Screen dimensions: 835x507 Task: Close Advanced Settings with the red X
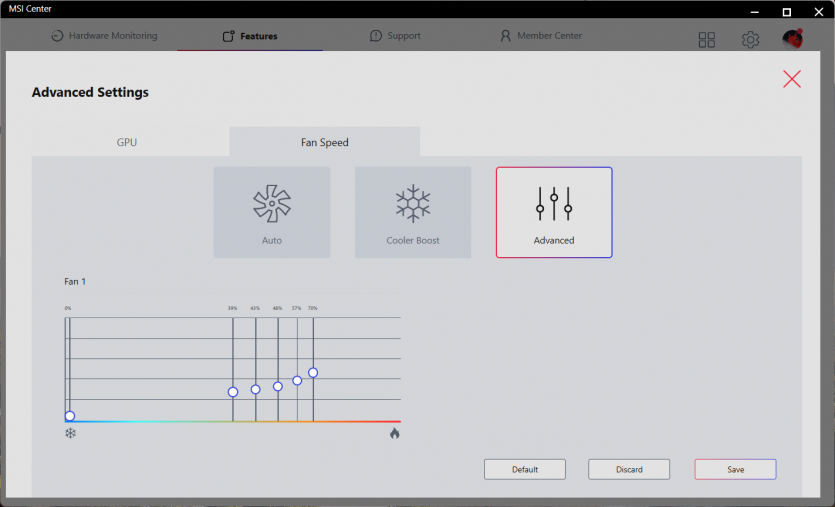[792, 79]
